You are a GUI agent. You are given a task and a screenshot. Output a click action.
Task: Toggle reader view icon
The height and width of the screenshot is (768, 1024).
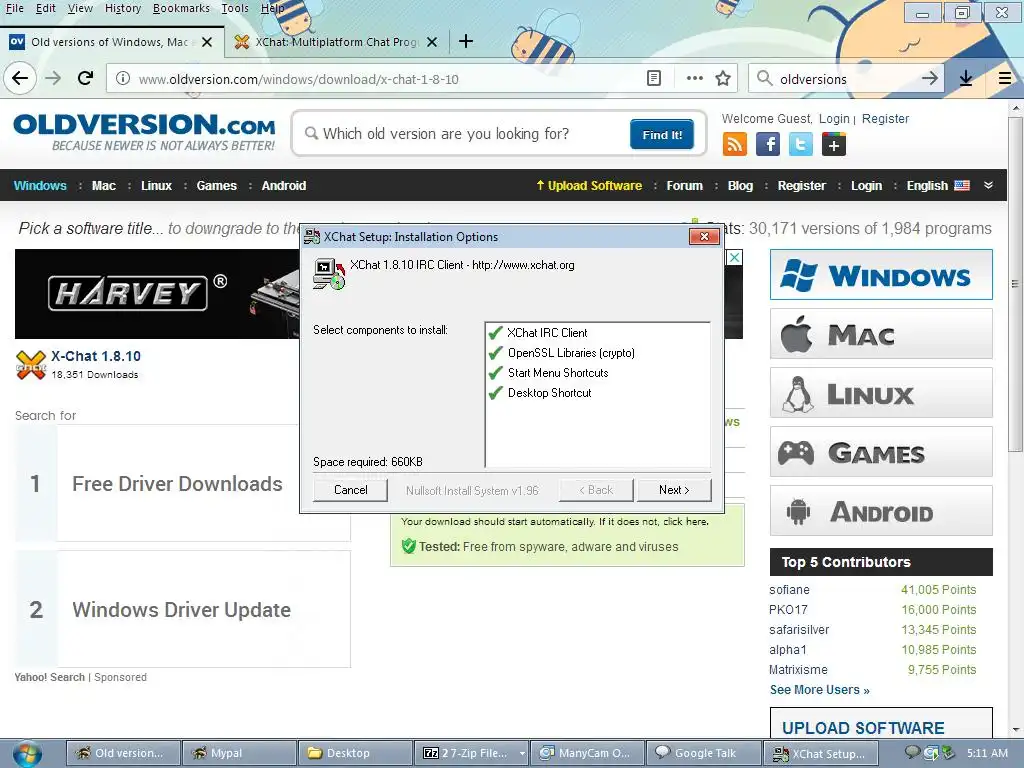pos(654,78)
